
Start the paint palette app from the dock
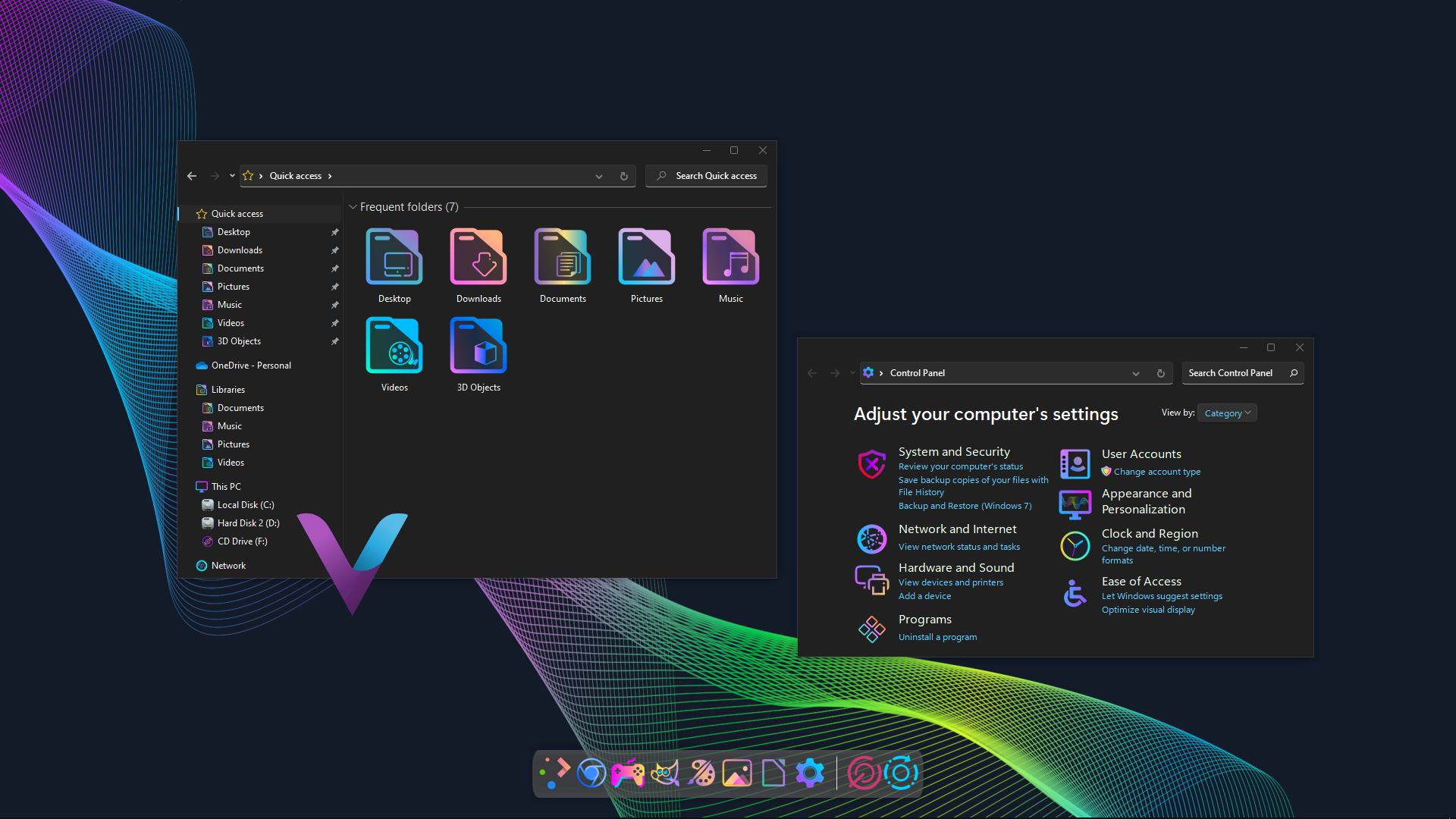701,773
